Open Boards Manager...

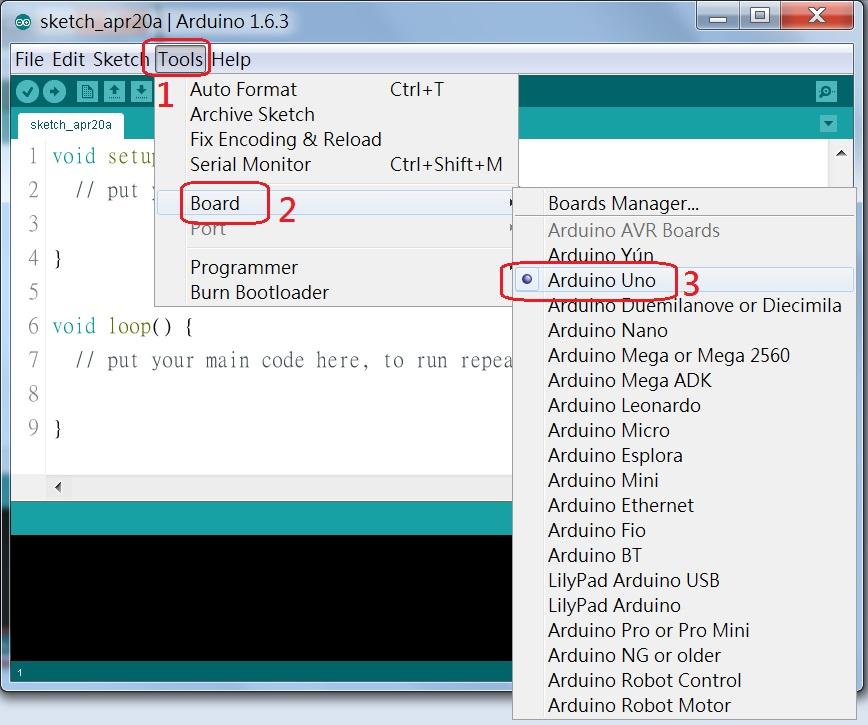[x=685, y=204]
